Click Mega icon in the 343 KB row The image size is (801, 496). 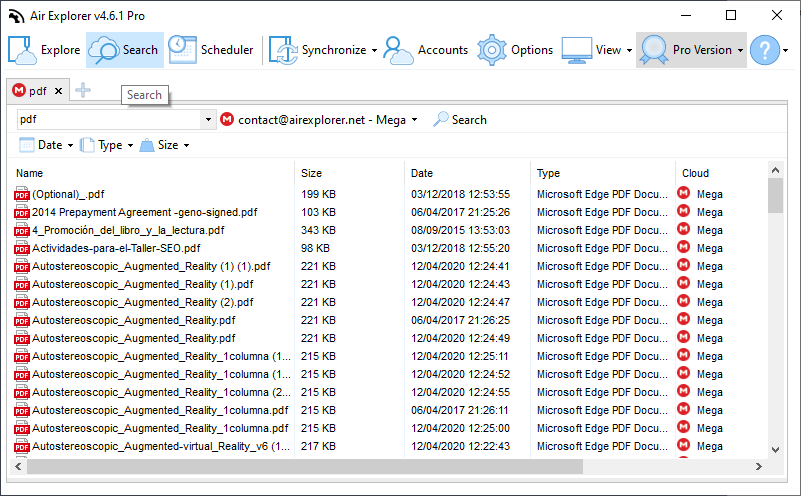(x=684, y=229)
